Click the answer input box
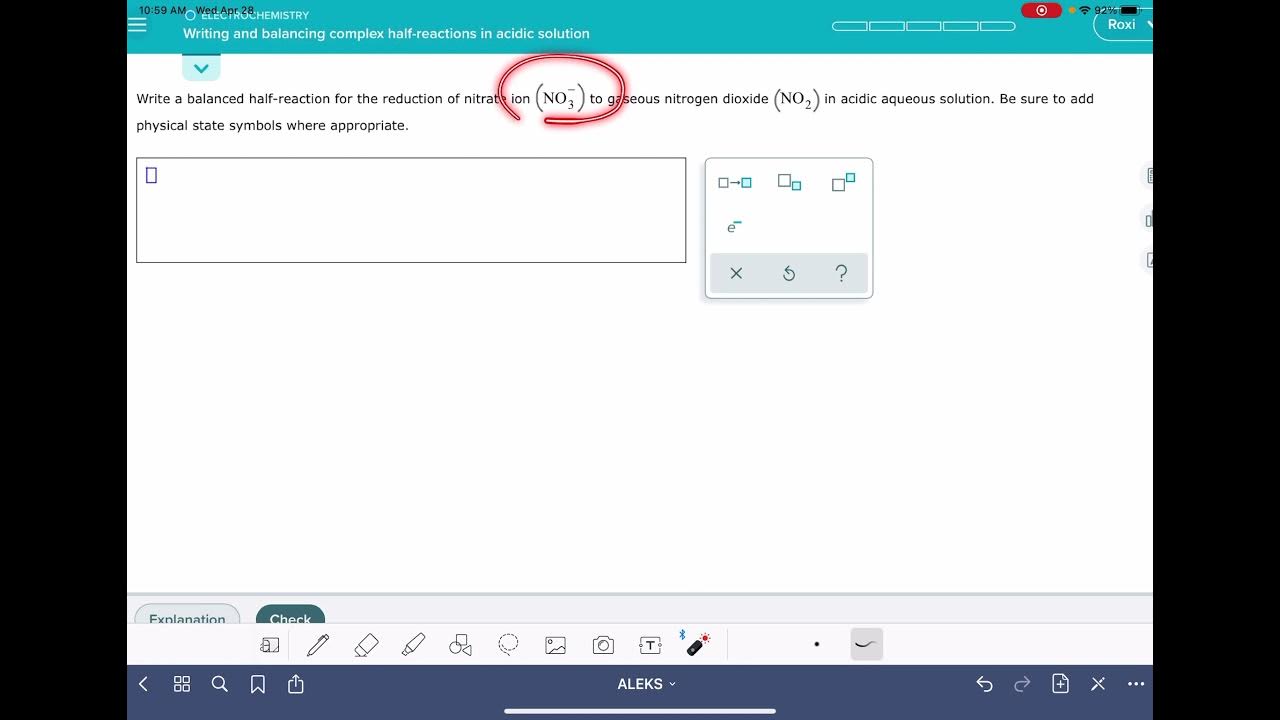This screenshot has width=1280, height=720. tap(411, 210)
